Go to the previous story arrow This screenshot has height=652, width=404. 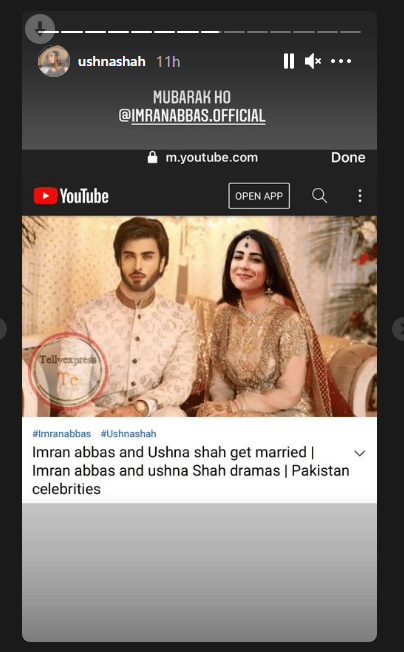pos(2,329)
